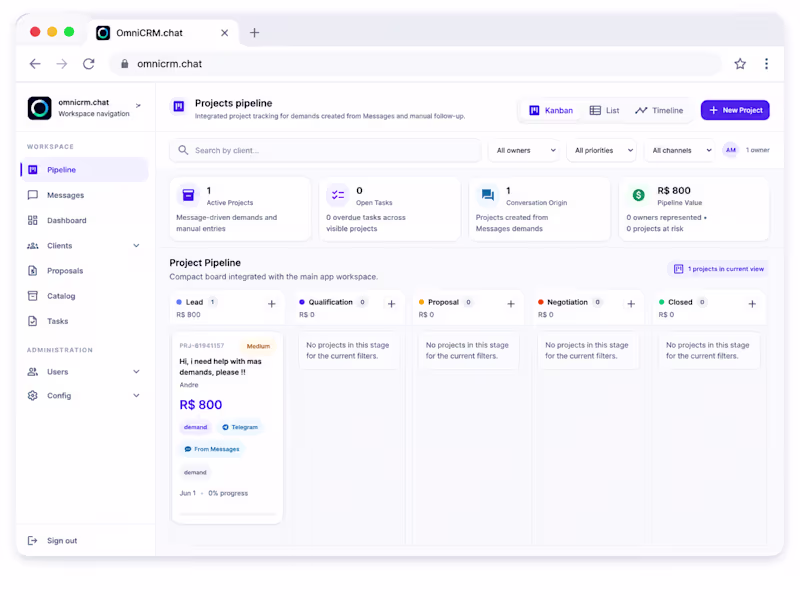Image resolution: width=800 pixels, height=600 pixels.
Task: Click the Conversation Origin chat icon
Action: [488, 195]
